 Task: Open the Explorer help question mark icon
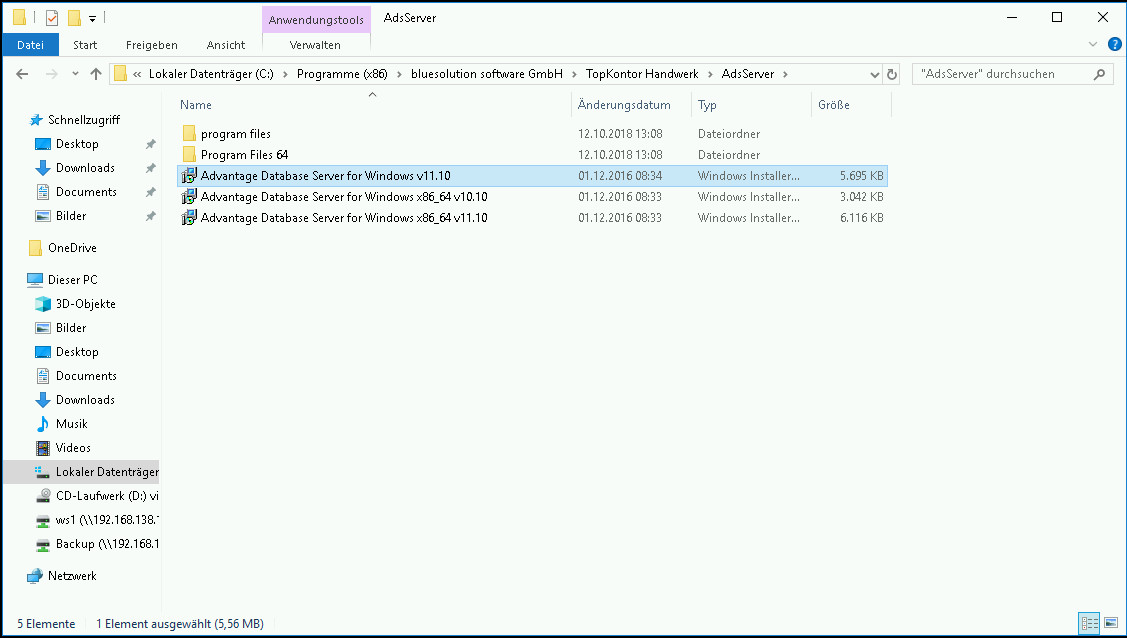click(1112, 45)
